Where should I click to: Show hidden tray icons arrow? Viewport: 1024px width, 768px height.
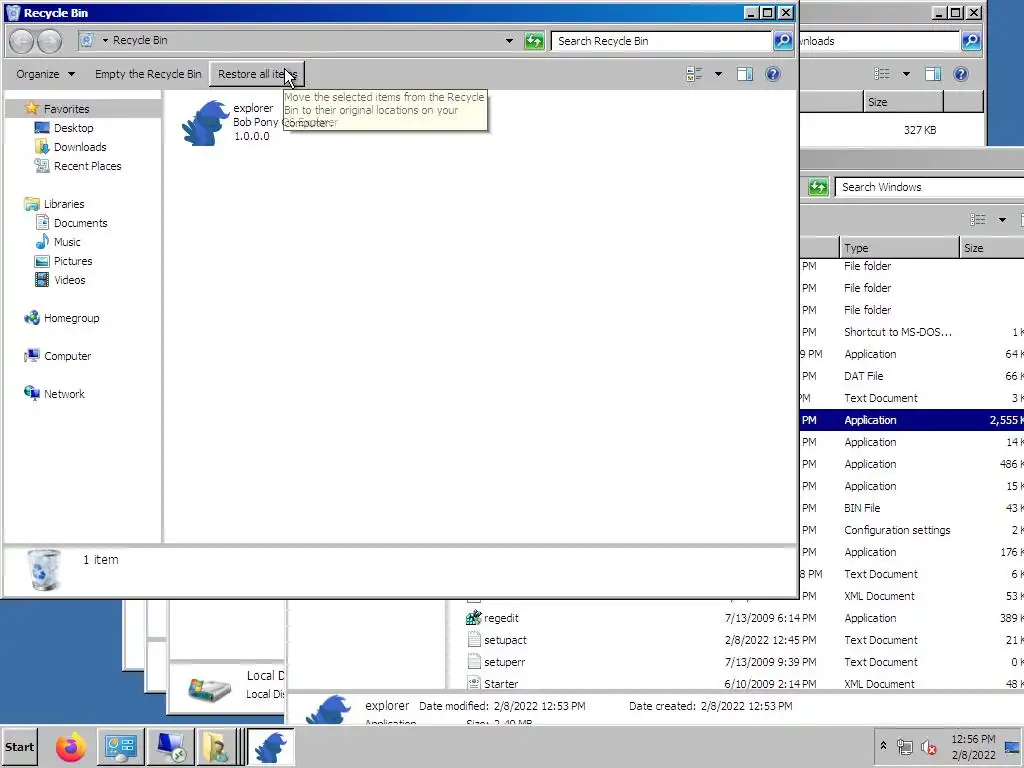[883, 746]
